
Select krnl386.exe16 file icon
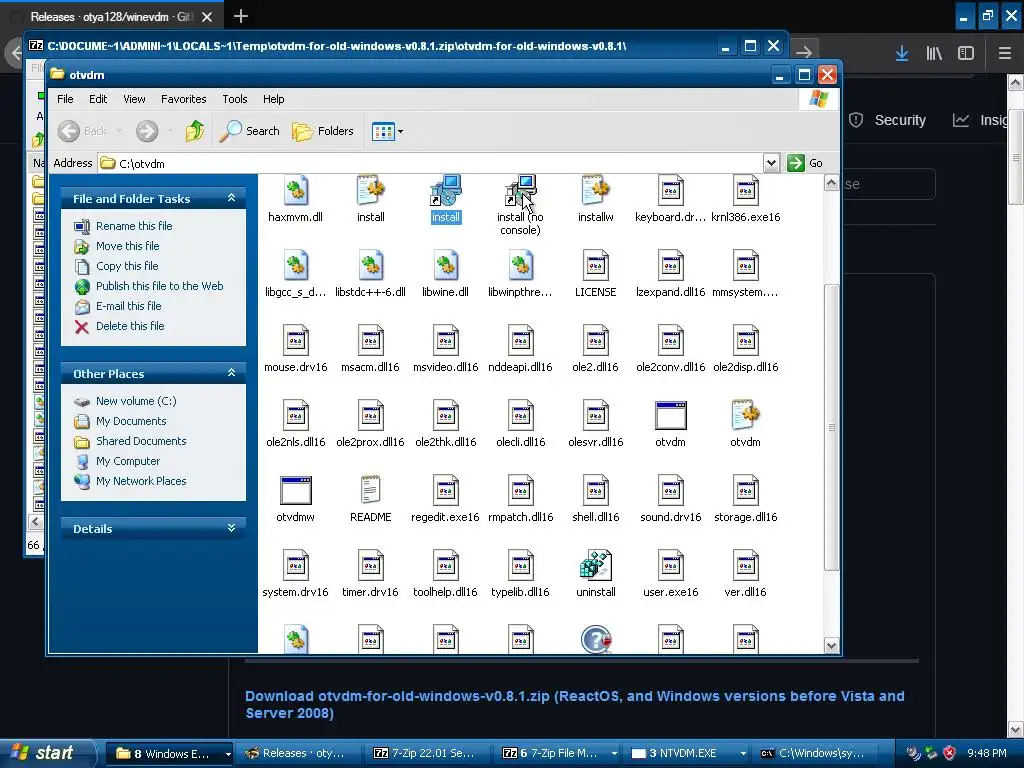[x=745, y=192]
